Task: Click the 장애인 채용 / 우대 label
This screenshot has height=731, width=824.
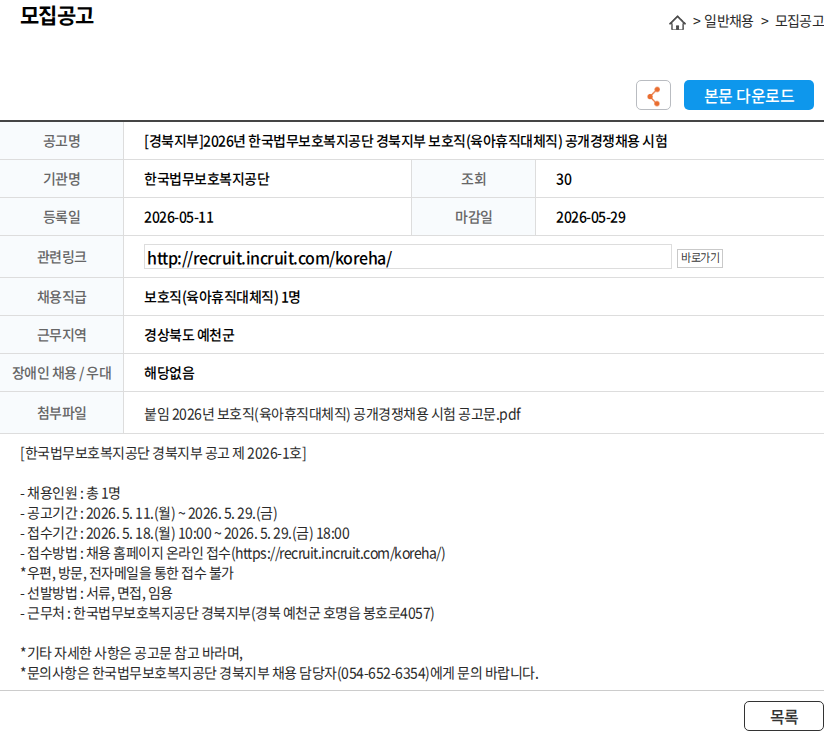Action: pos(61,373)
